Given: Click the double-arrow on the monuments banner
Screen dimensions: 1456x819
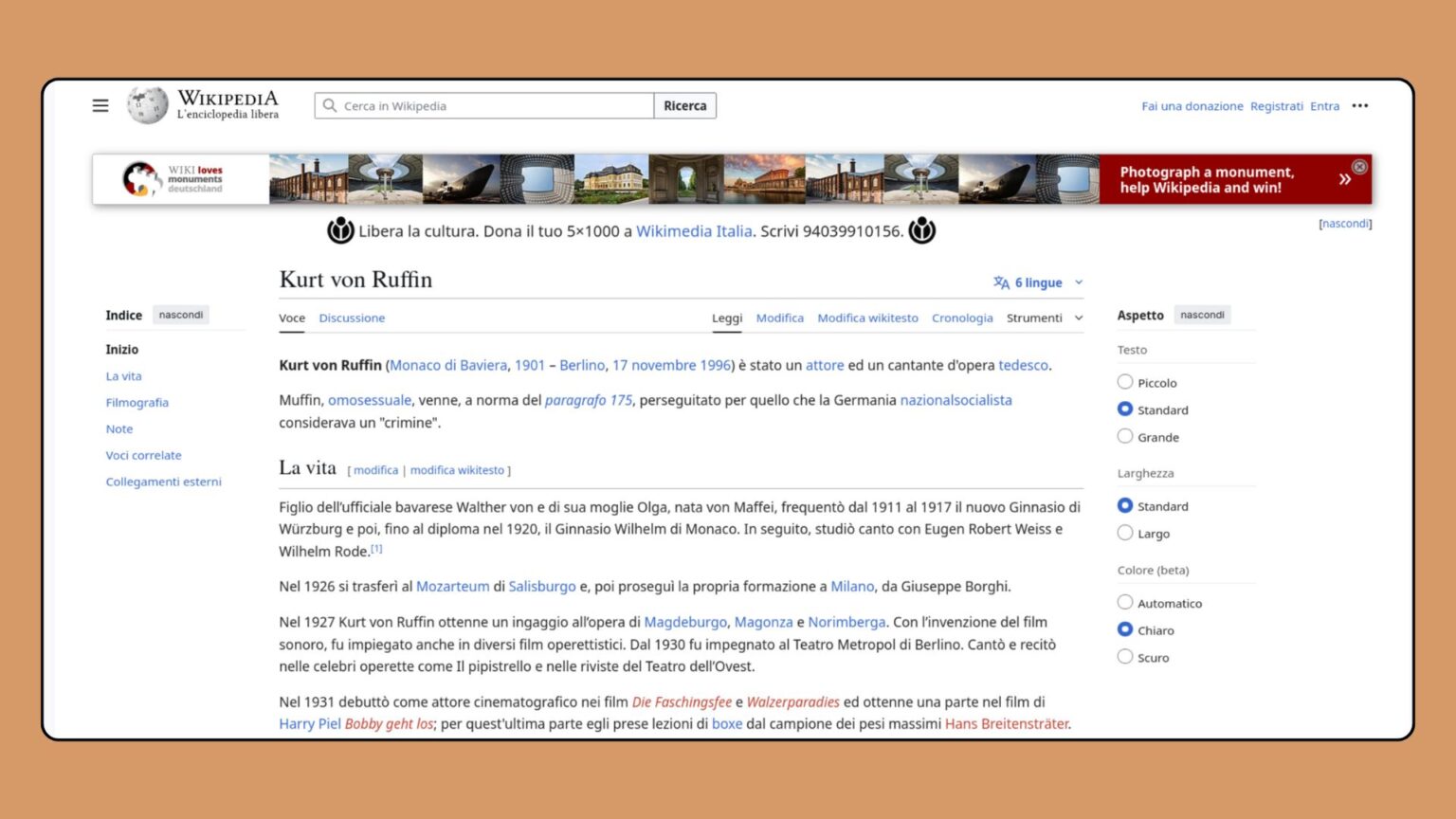Looking at the screenshot, I should click(1344, 178).
